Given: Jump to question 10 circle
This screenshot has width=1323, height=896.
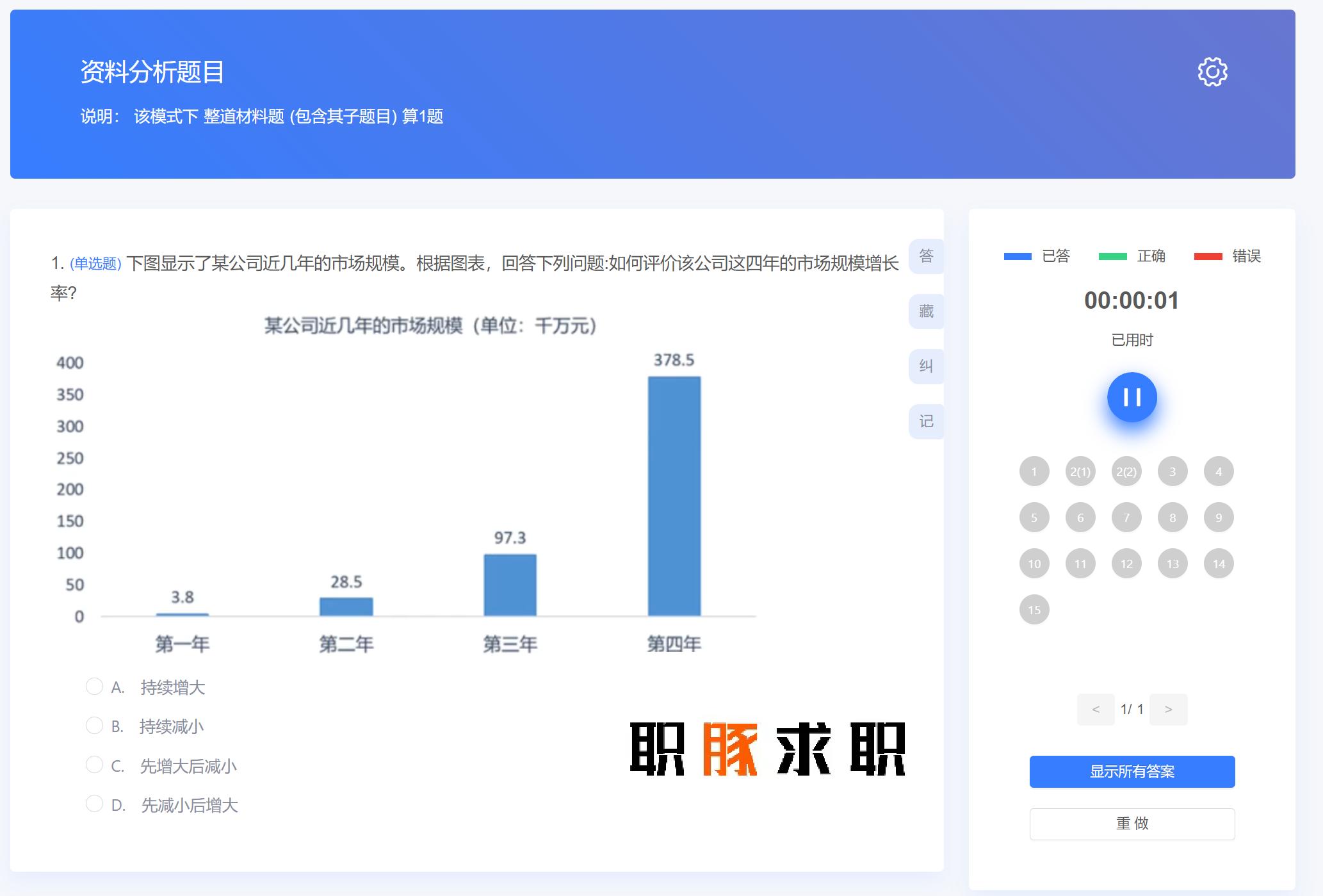Looking at the screenshot, I should pyautogui.click(x=1034, y=564).
